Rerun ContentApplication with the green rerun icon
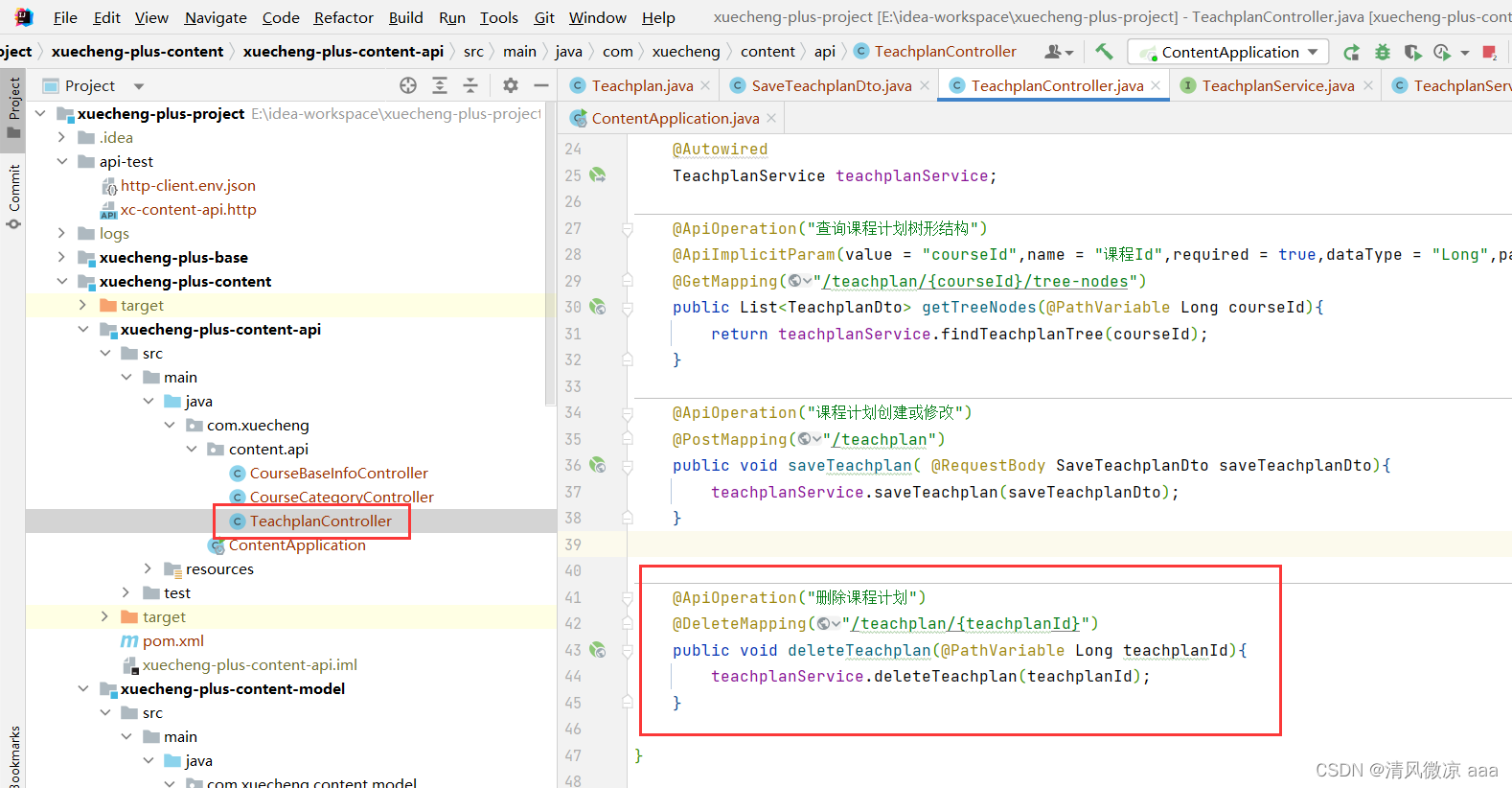Screen dimensions: 1512x788 pos(1351,52)
